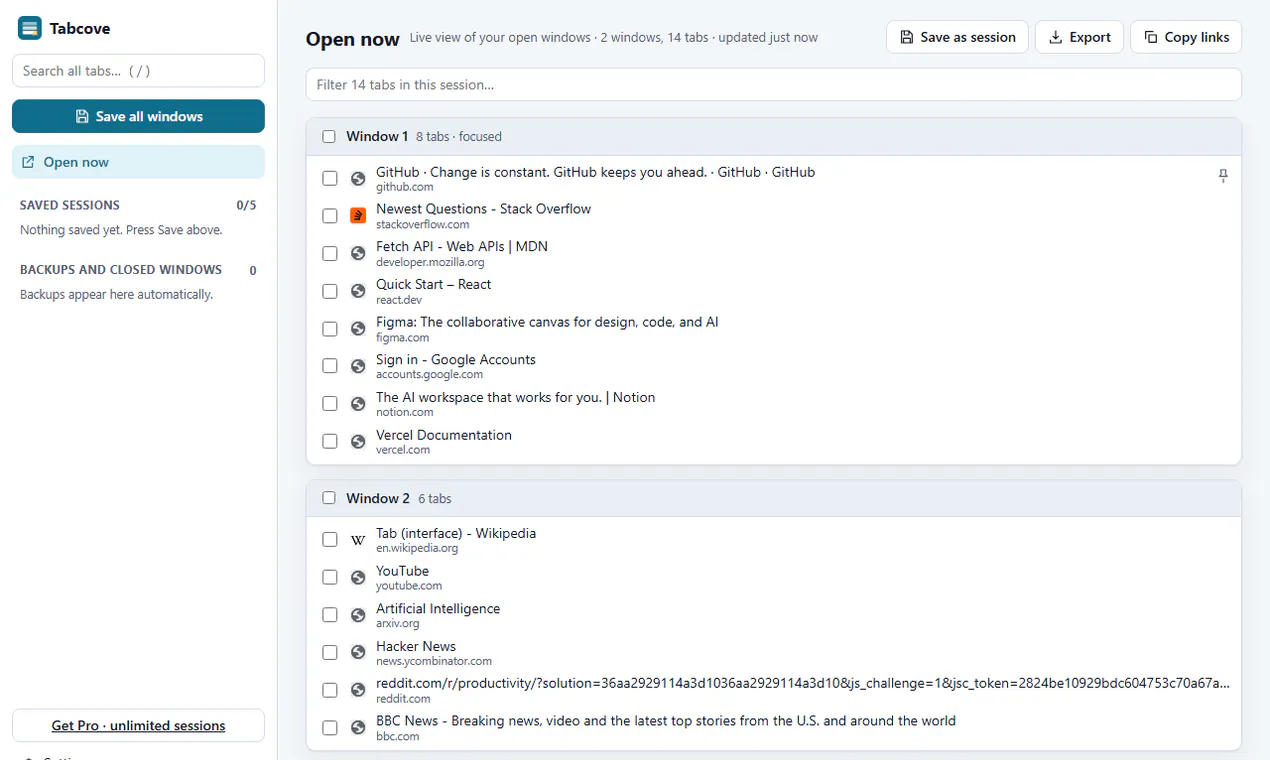Open the Open now view in sidebar
1270x760 pixels.
coord(138,162)
